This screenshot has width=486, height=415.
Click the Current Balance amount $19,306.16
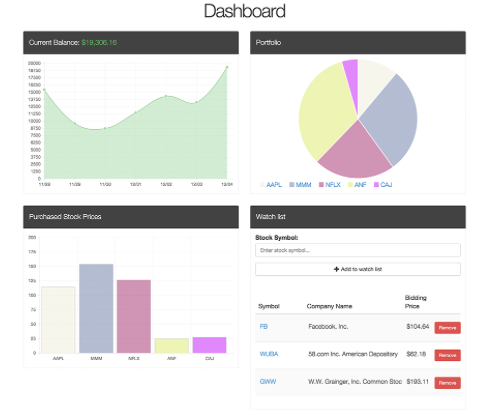point(99,42)
